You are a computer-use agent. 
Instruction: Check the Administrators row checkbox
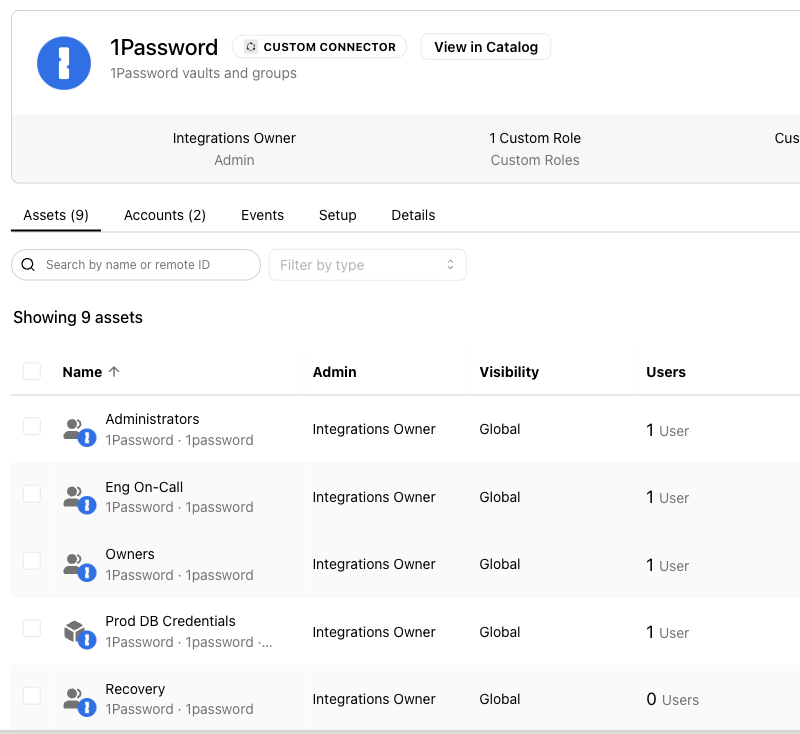click(x=32, y=426)
